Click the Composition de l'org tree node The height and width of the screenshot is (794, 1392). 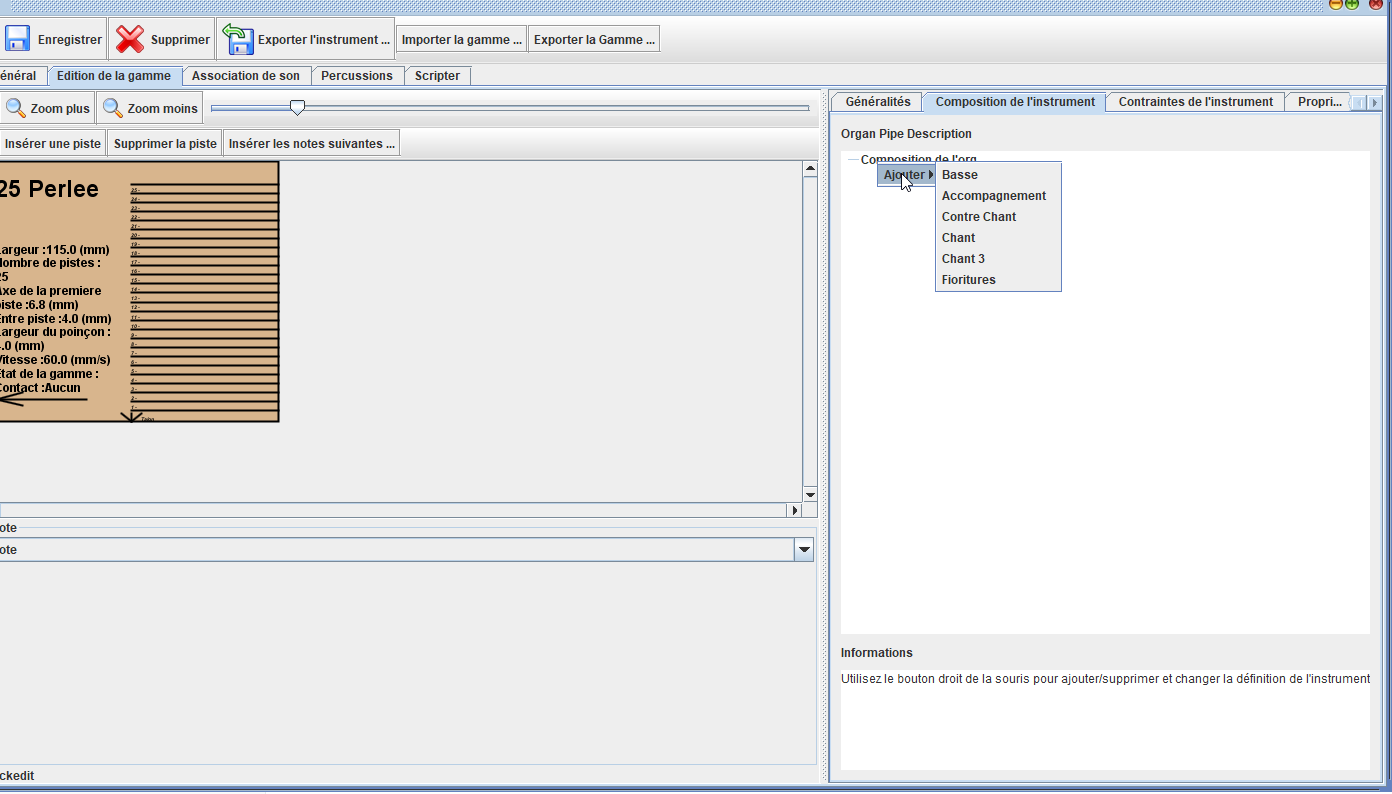click(918, 159)
